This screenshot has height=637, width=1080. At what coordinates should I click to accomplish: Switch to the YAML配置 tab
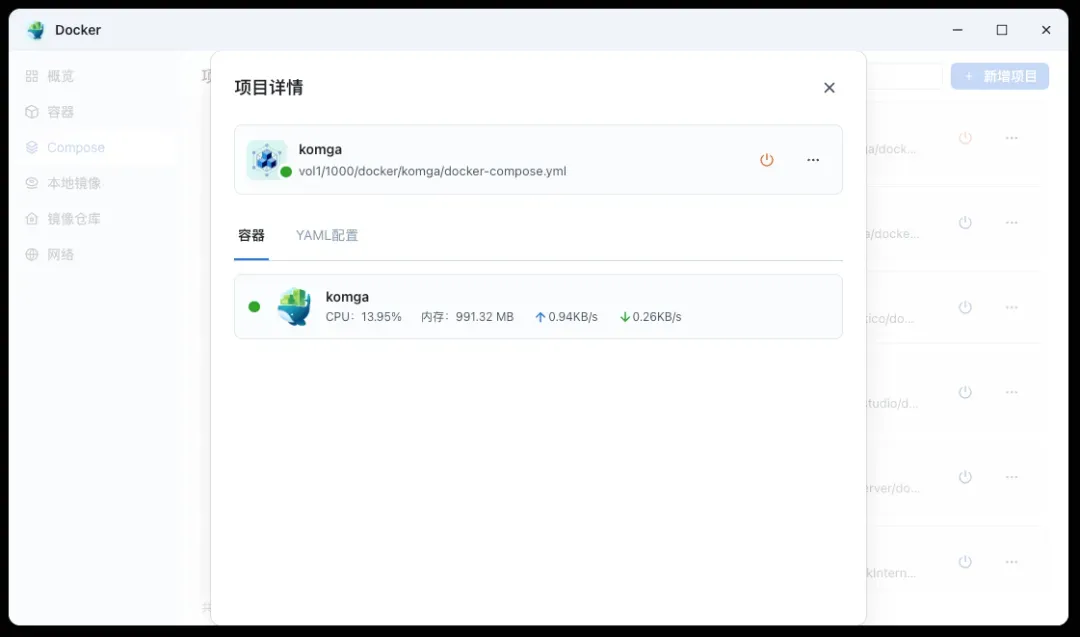click(x=327, y=235)
